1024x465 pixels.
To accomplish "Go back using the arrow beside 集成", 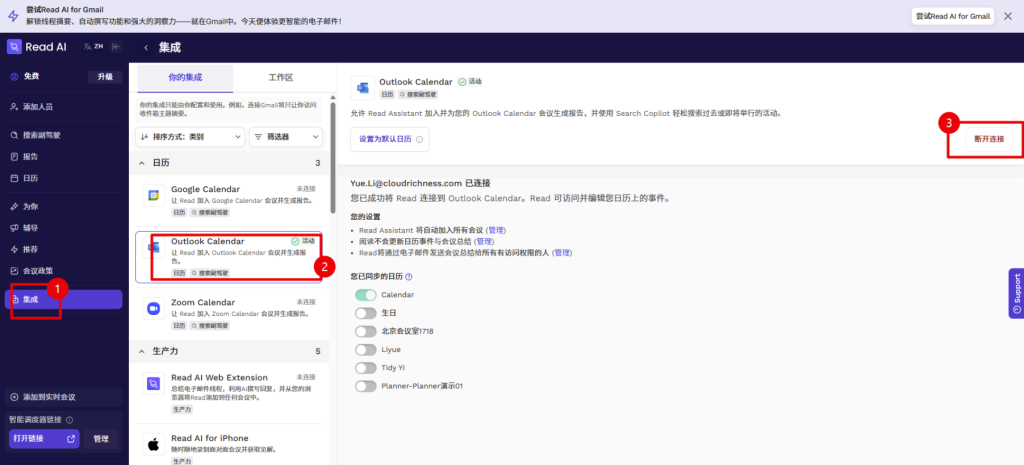I will coord(146,47).
